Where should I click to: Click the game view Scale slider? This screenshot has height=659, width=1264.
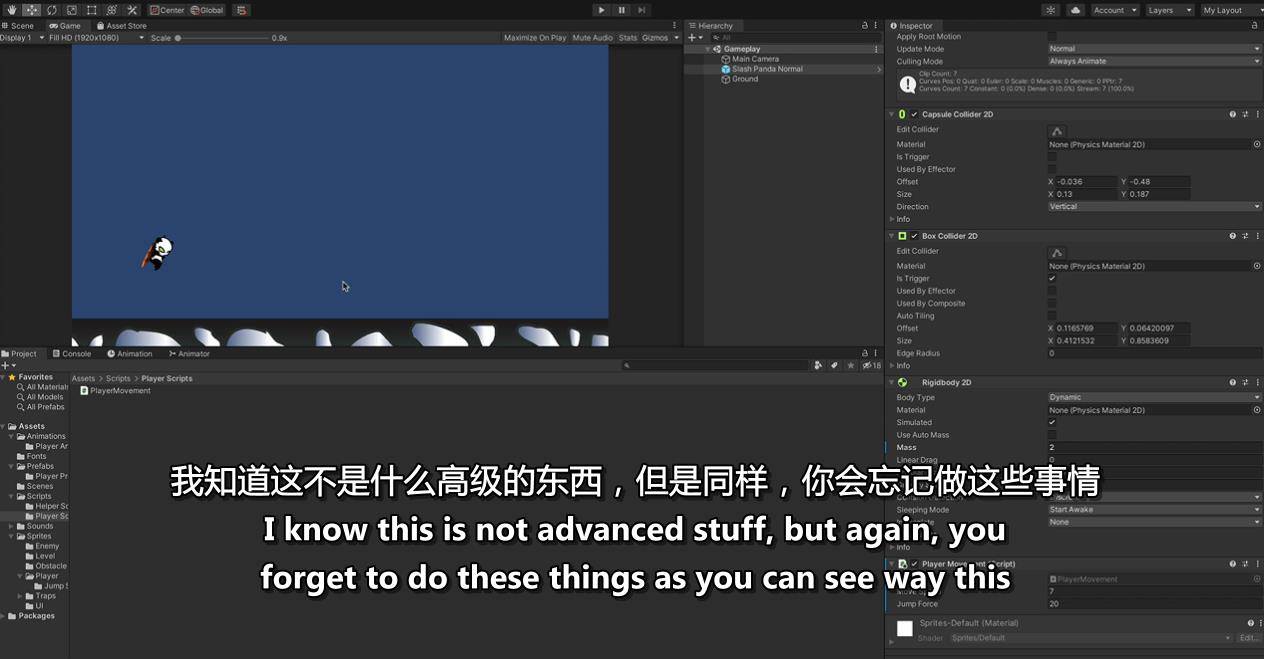tap(220, 38)
